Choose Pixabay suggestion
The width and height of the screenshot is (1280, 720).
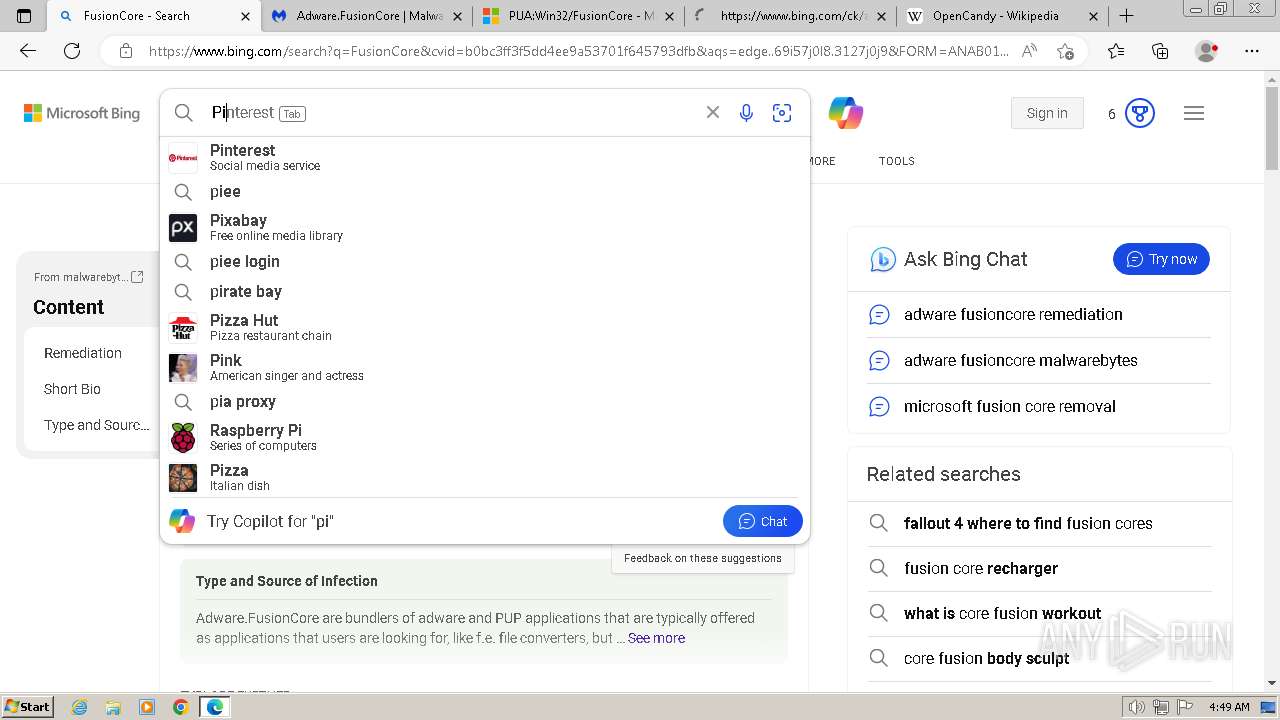(485, 227)
